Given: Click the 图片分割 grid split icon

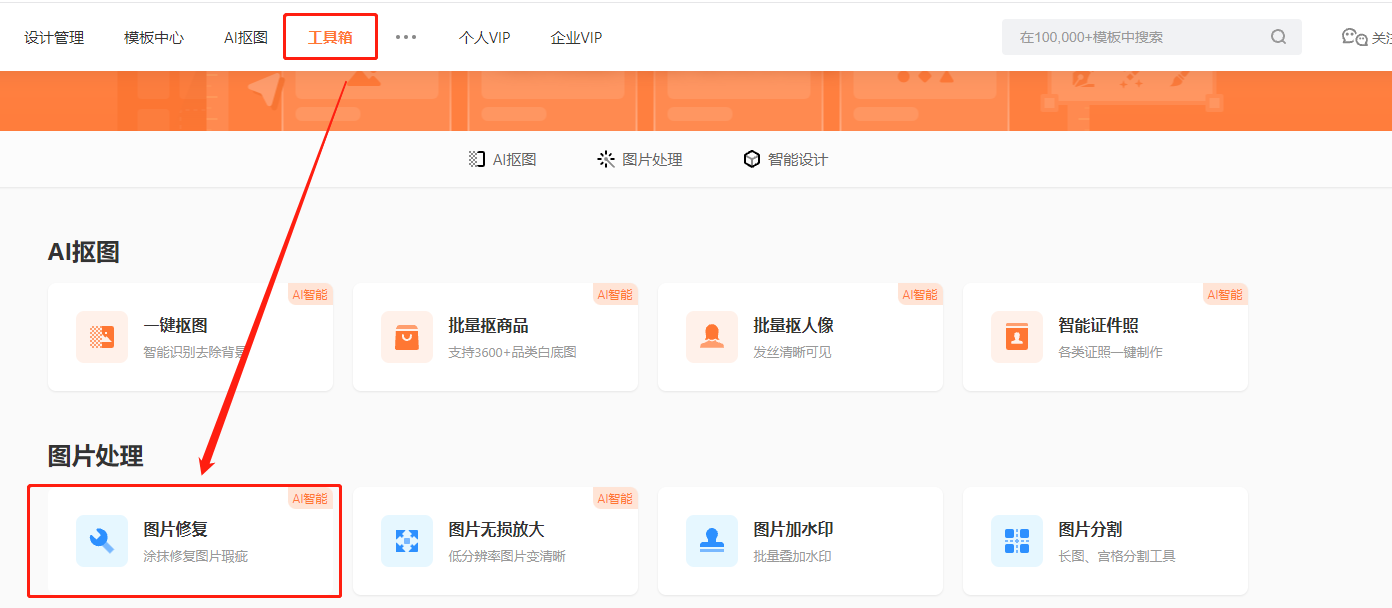Looking at the screenshot, I should 1017,541.
